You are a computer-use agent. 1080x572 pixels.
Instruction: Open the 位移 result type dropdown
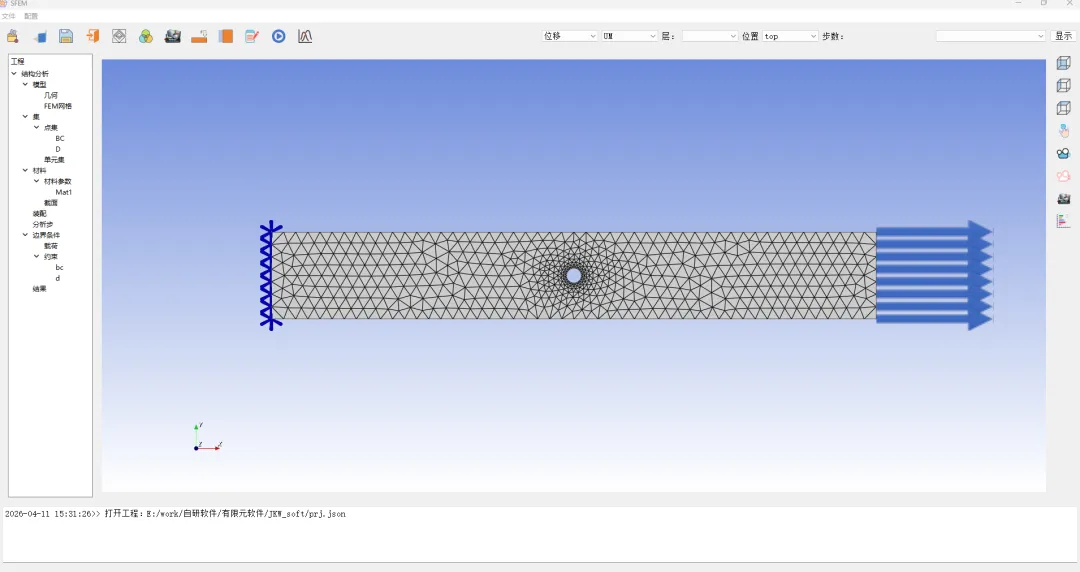570,36
